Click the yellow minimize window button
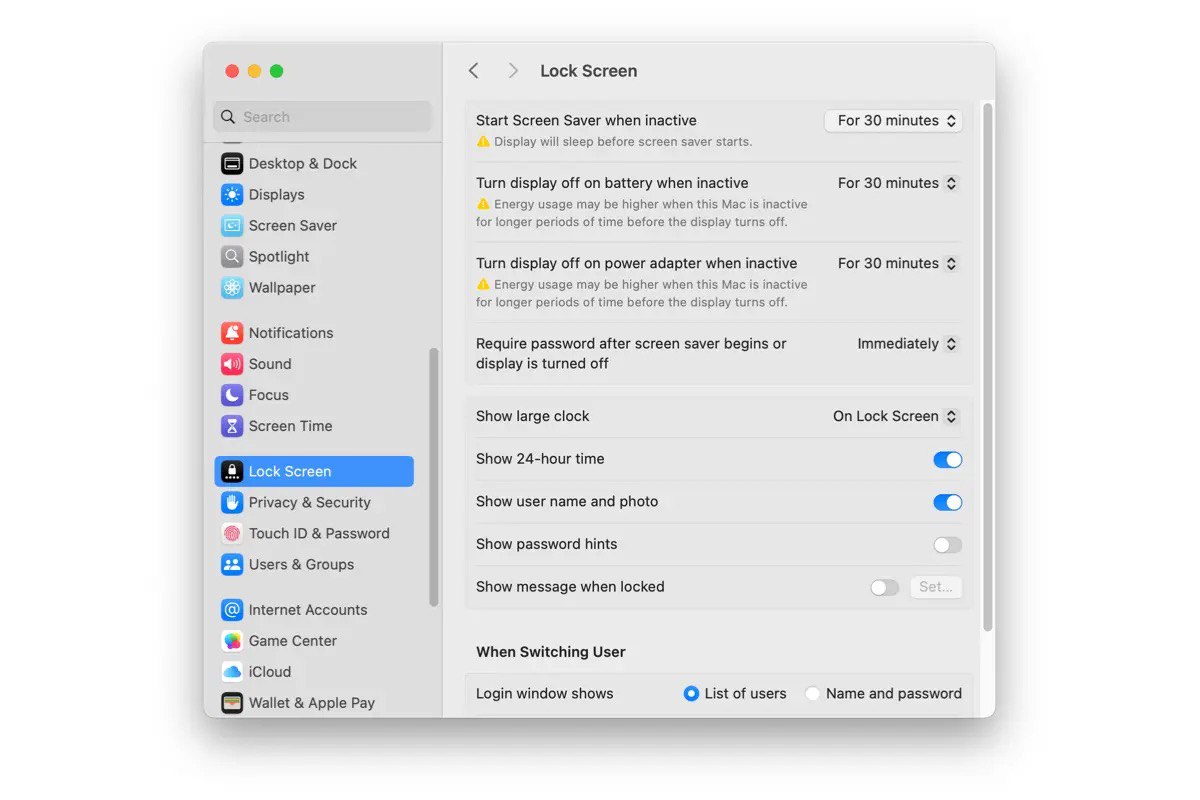Viewport: 1200px width, 800px height. (254, 71)
